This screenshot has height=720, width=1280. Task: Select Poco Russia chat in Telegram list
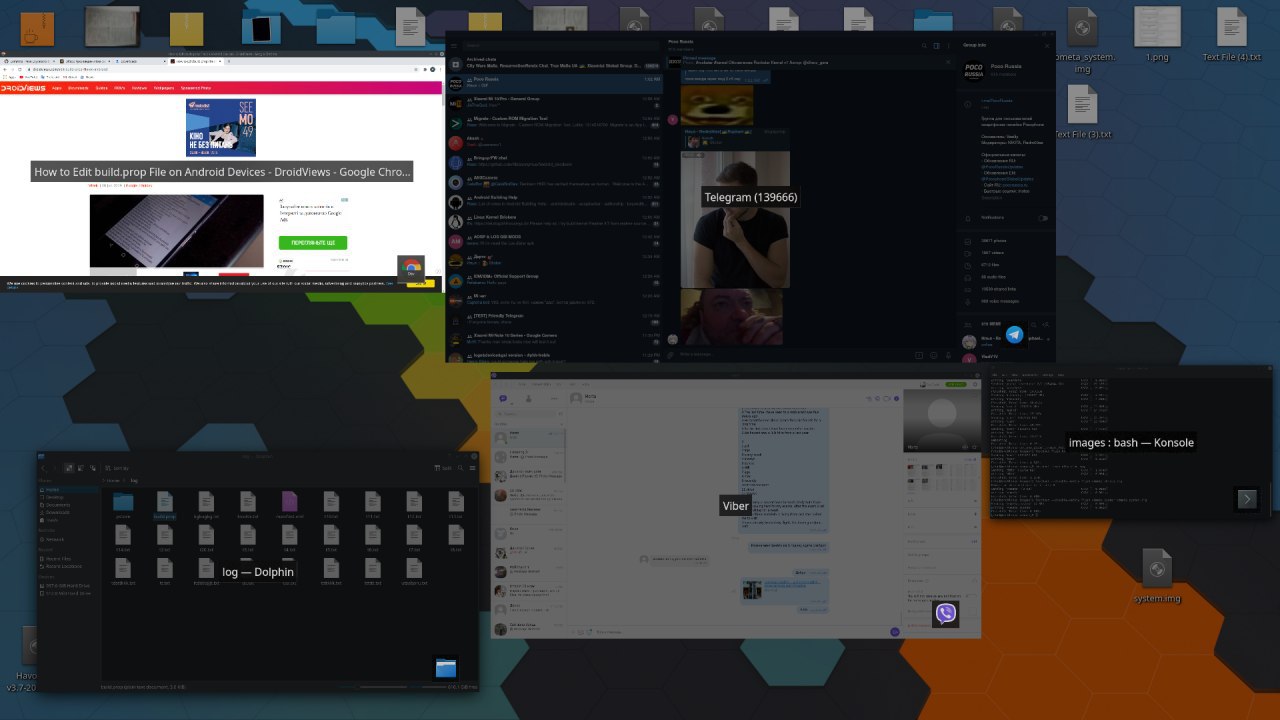click(555, 82)
